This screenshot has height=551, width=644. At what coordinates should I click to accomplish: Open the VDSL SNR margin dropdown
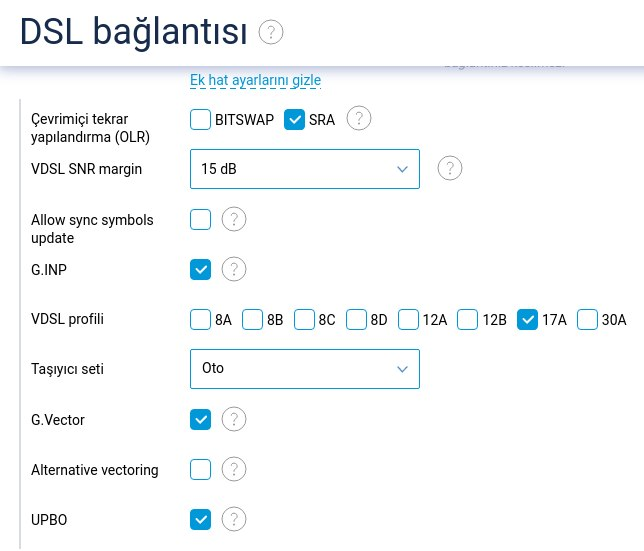[x=305, y=169]
